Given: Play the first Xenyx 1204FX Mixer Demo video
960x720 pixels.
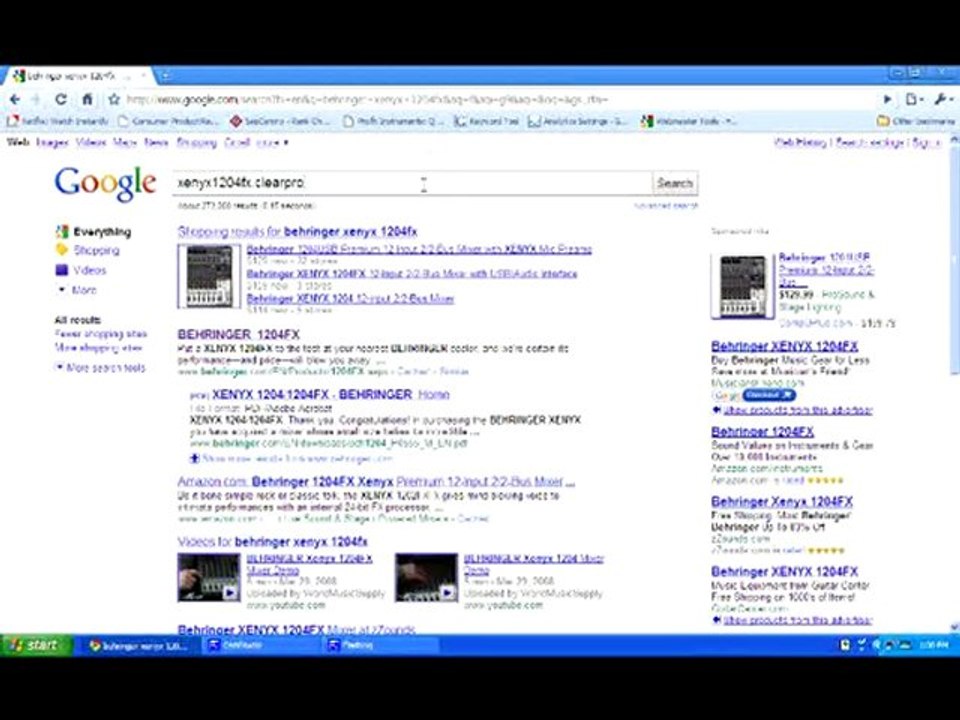Looking at the screenshot, I should coord(209,578).
